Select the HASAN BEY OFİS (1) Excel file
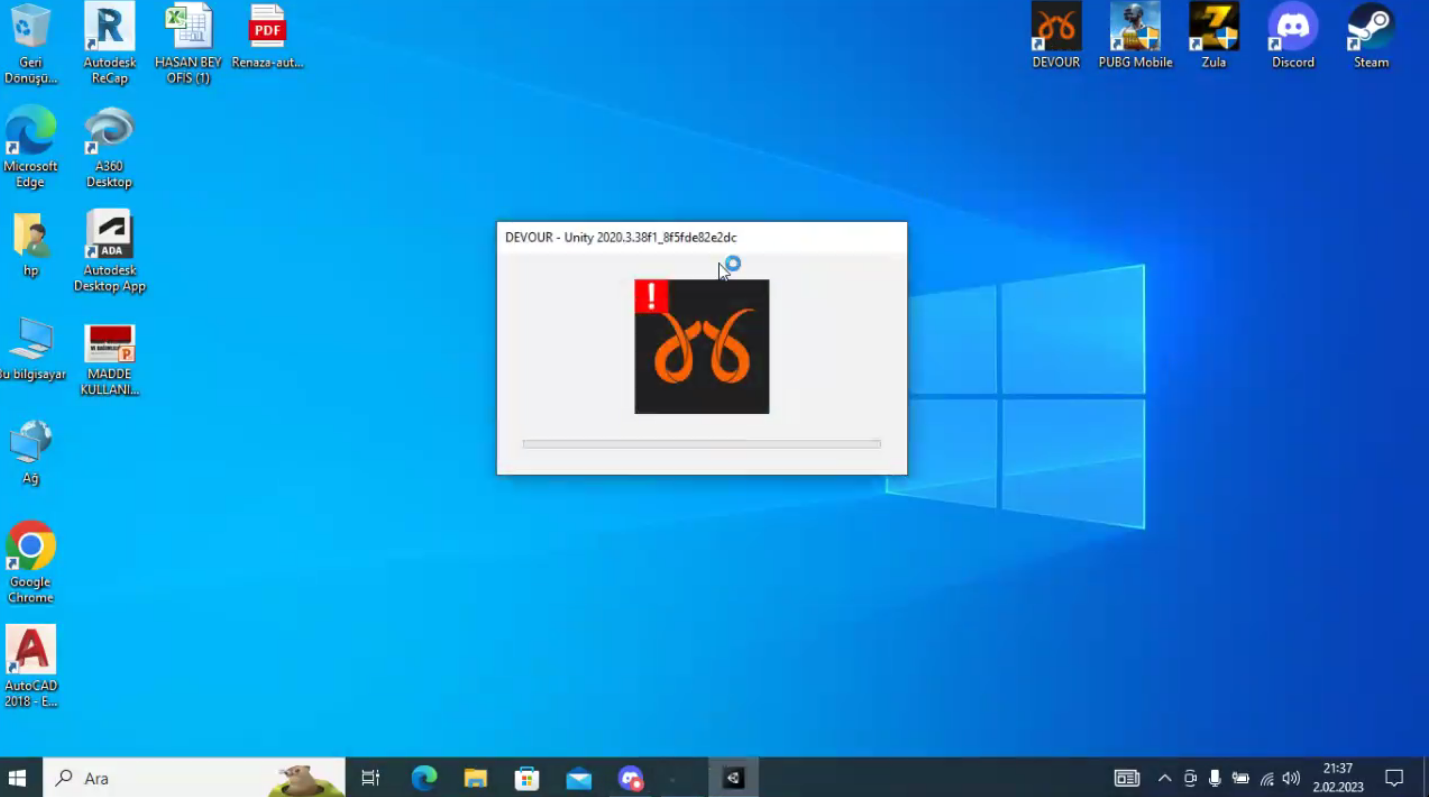This screenshot has height=797, width=1429. coord(188,44)
